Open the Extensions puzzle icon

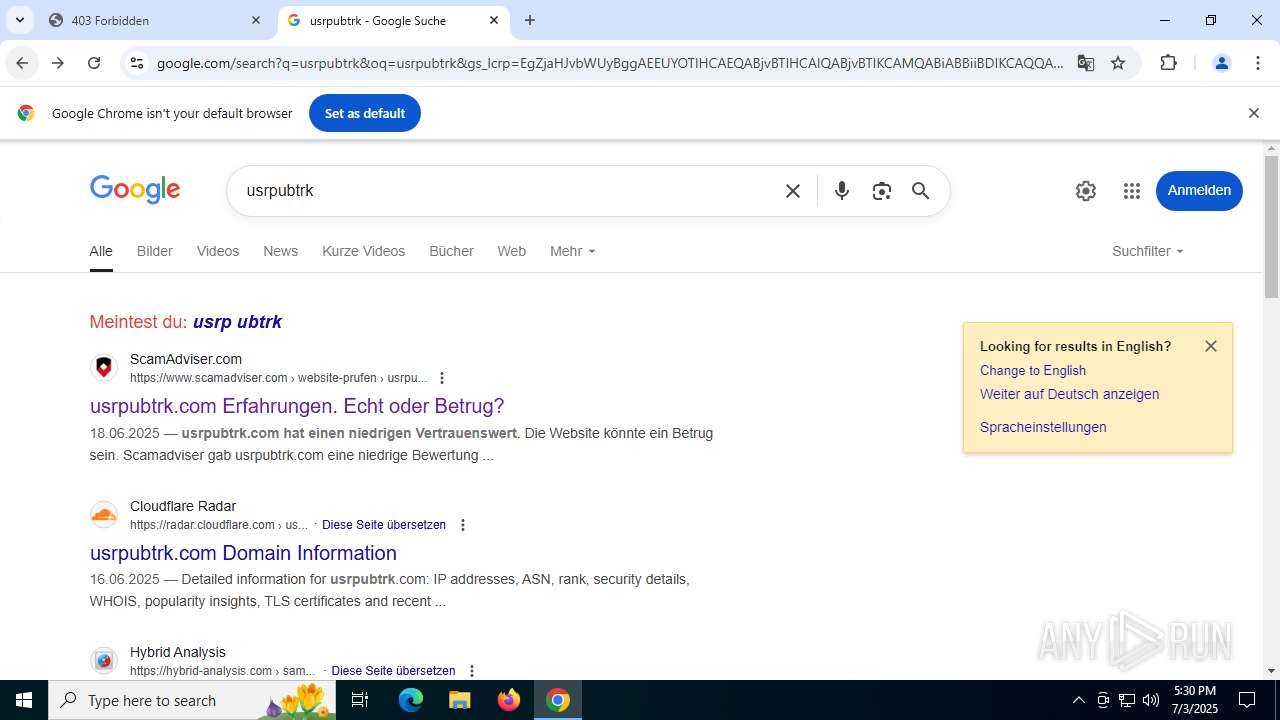1168,63
